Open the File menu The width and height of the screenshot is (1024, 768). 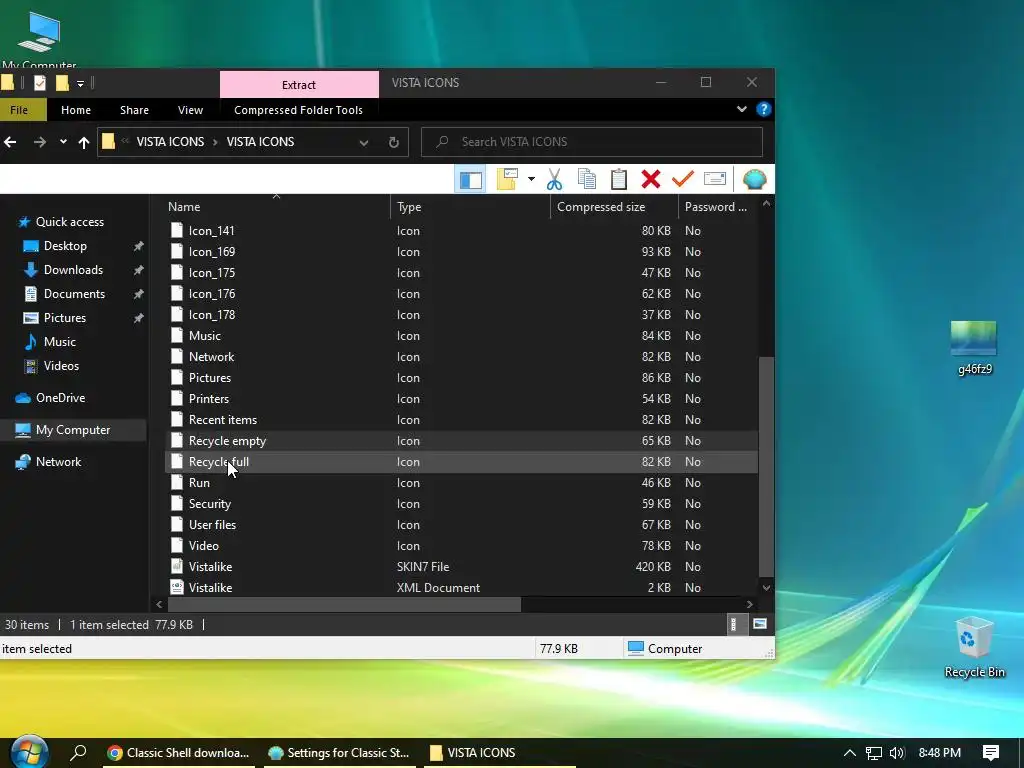tap(19, 110)
